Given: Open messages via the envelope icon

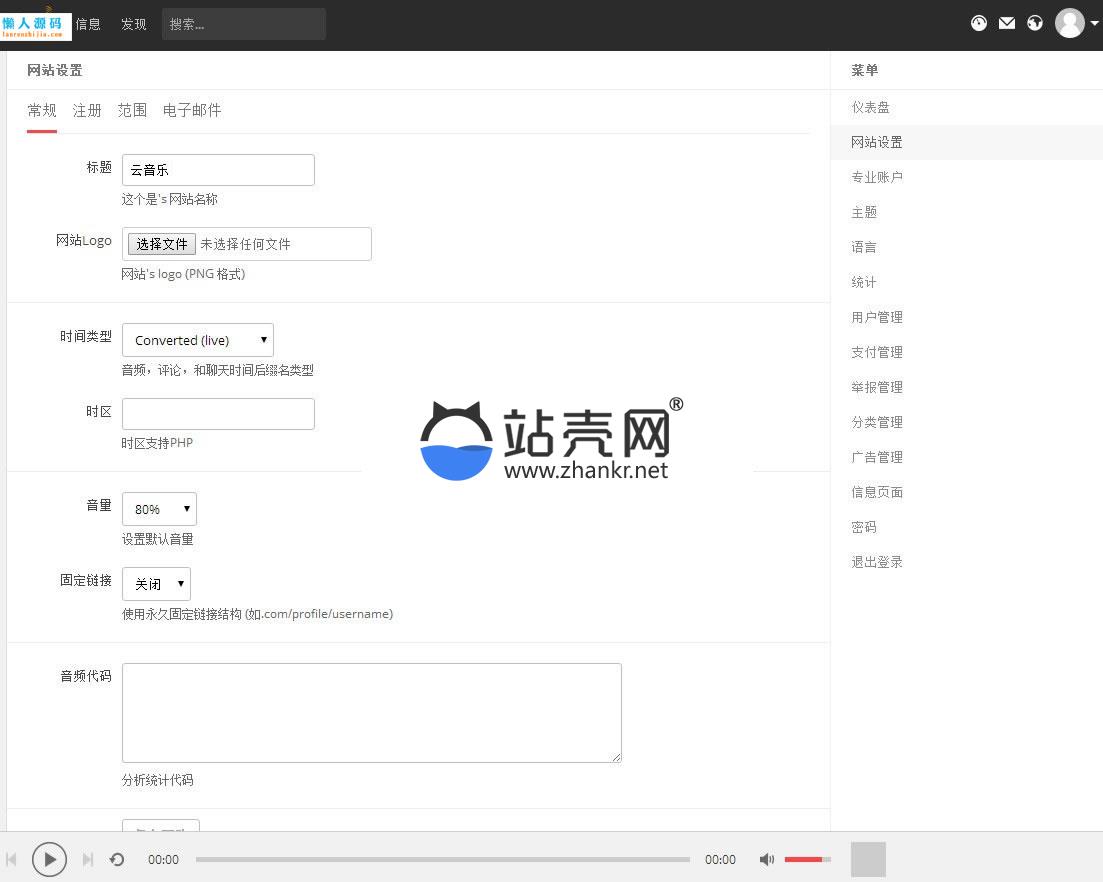Looking at the screenshot, I should (1007, 23).
